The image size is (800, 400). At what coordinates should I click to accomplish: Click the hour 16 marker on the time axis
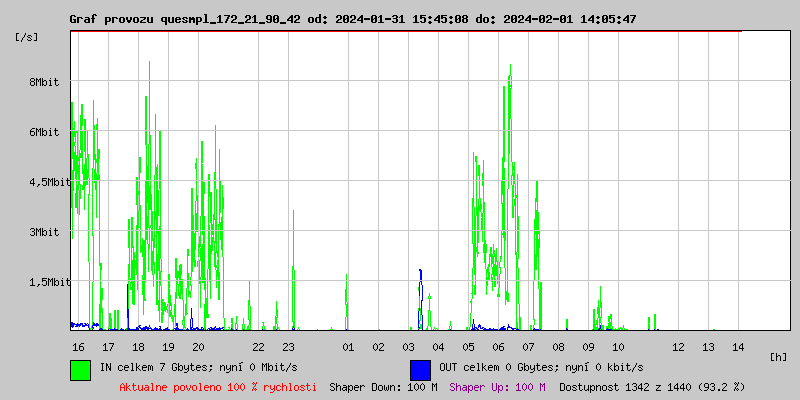click(78, 346)
